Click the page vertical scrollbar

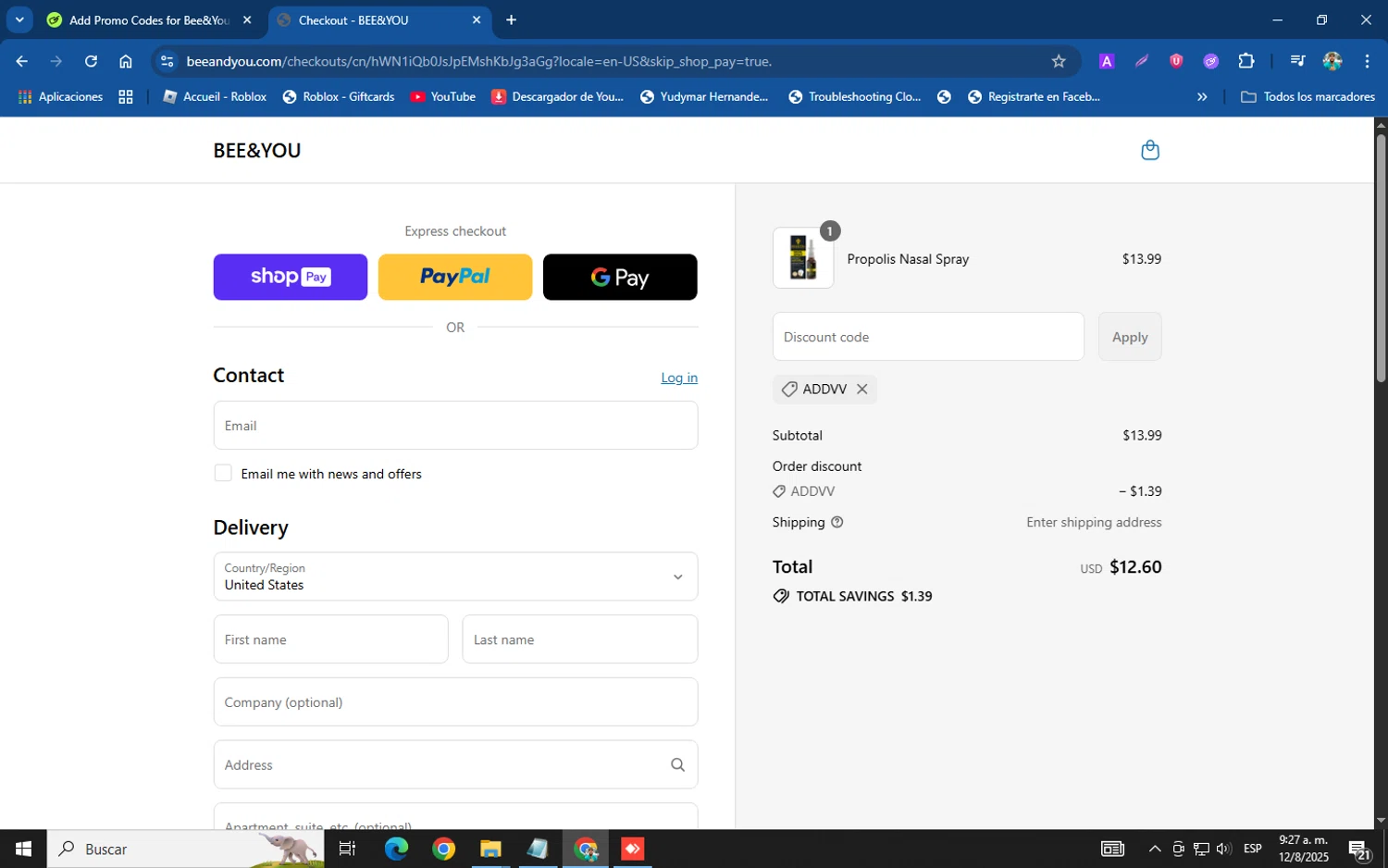[x=1381, y=258]
